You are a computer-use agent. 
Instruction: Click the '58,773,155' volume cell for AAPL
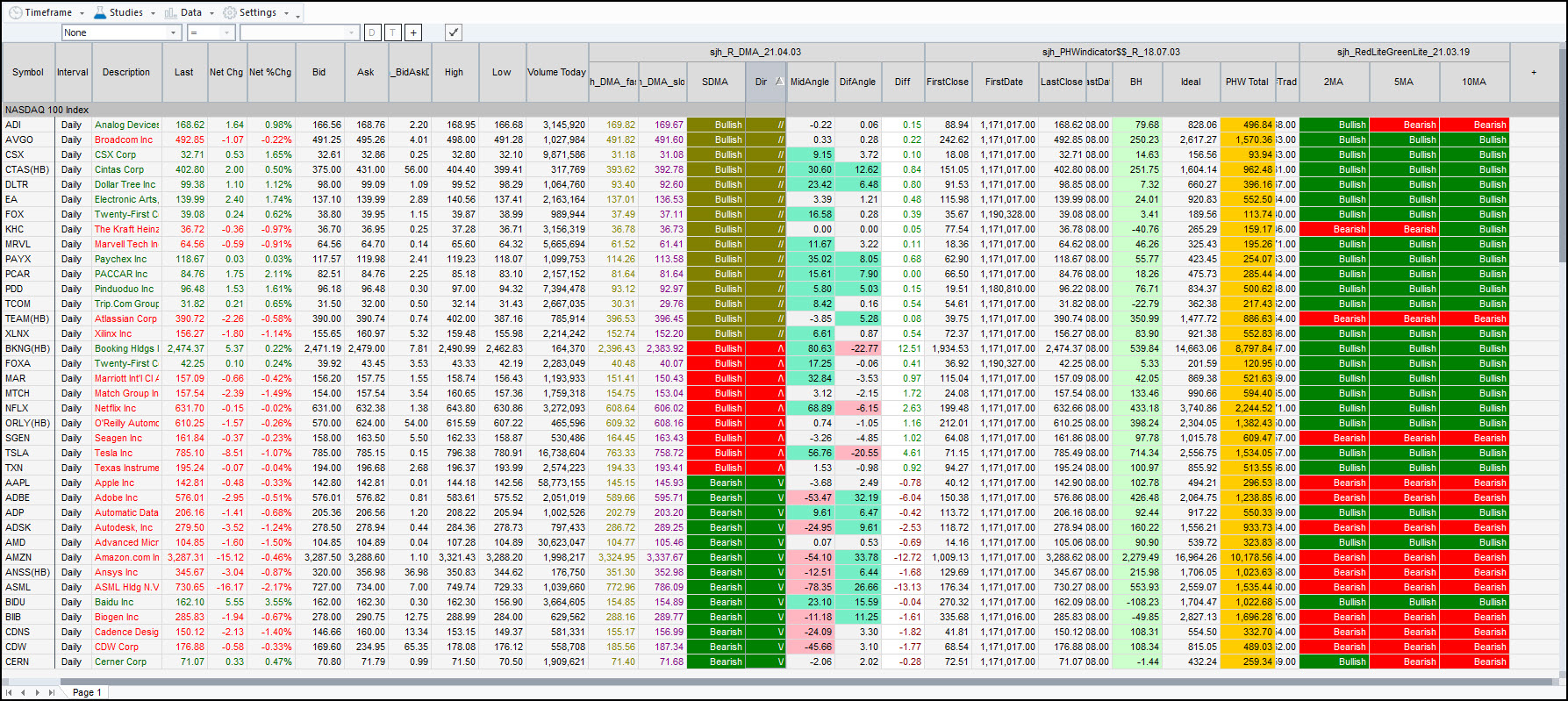(556, 483)
